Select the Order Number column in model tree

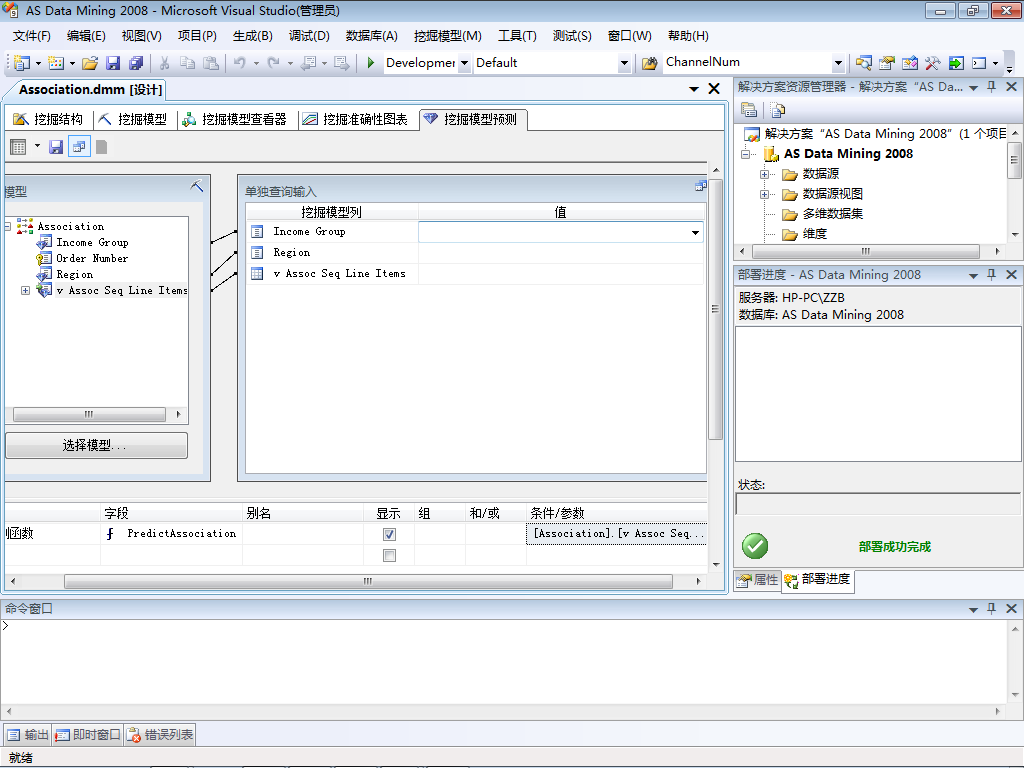point(91,259)
